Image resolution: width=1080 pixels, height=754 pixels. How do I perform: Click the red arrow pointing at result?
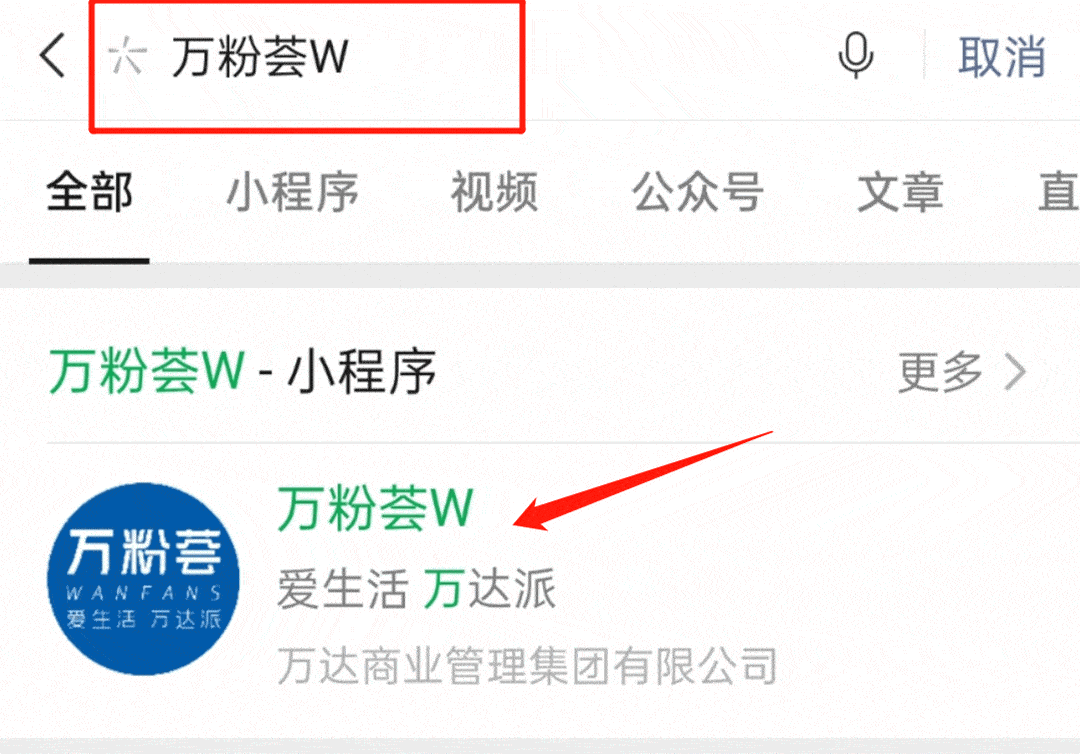(644, 481)
